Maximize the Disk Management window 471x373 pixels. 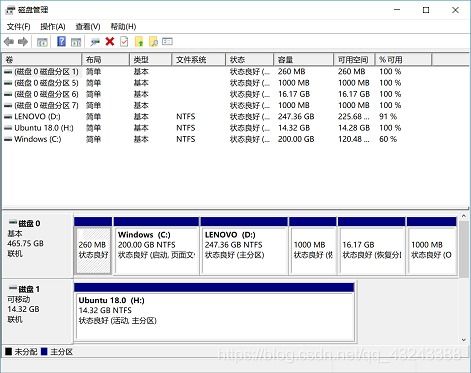click(x=426, y=10)
